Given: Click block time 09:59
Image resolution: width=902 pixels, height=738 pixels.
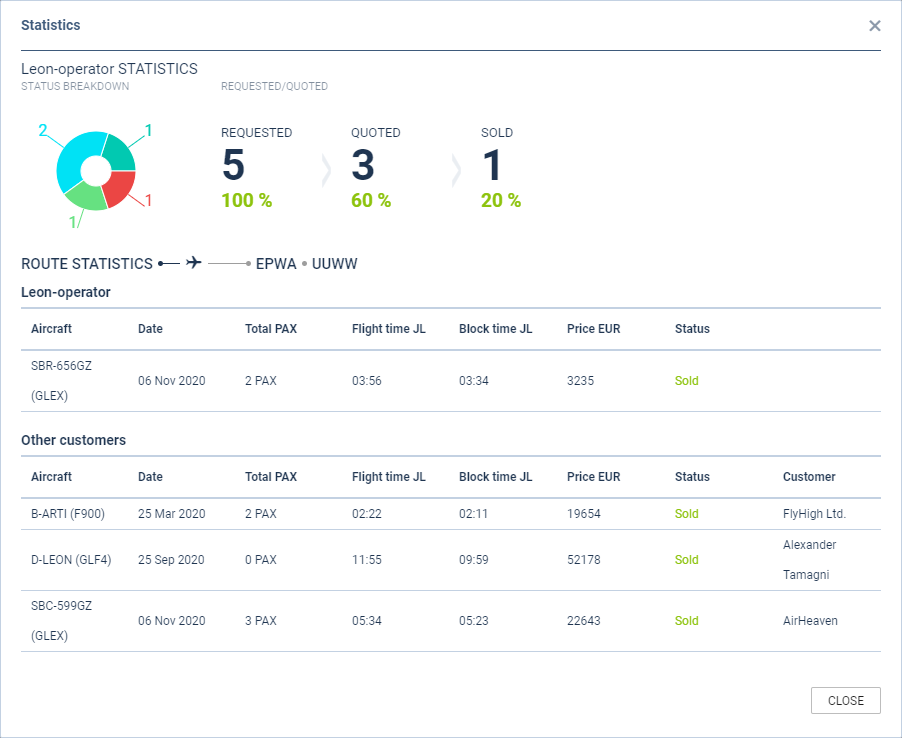Looking at the screenshot, I should point(473,560).
